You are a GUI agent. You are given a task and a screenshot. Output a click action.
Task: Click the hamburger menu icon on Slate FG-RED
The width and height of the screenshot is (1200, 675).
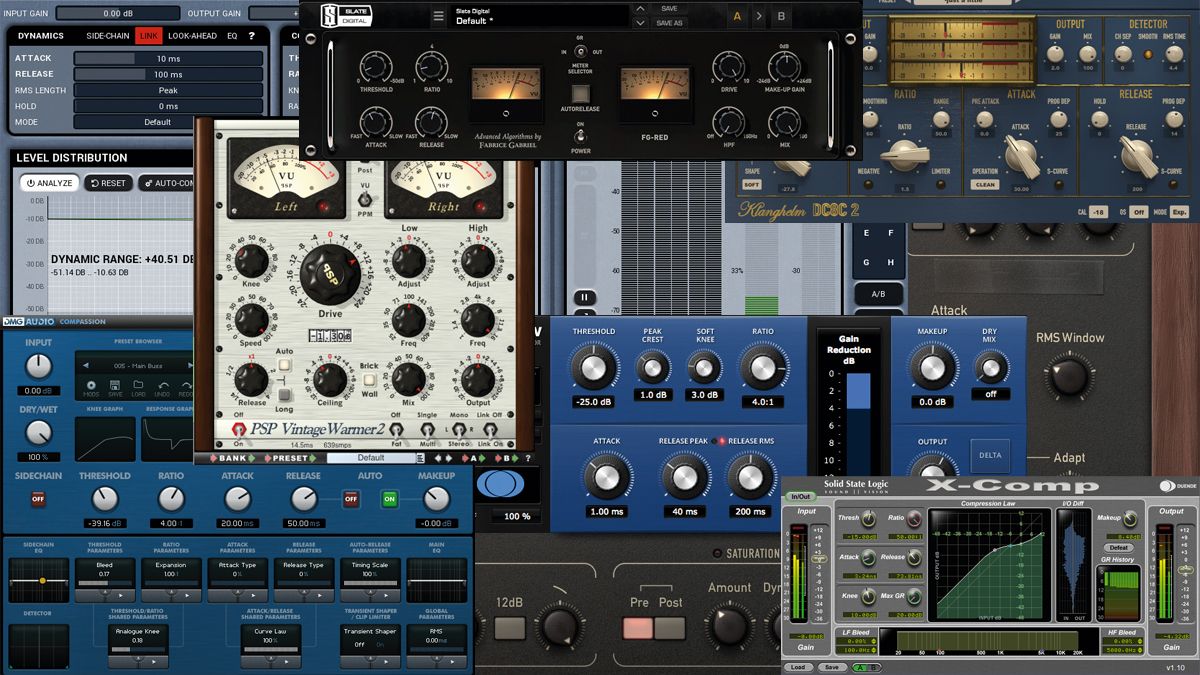tap(438, 14)
